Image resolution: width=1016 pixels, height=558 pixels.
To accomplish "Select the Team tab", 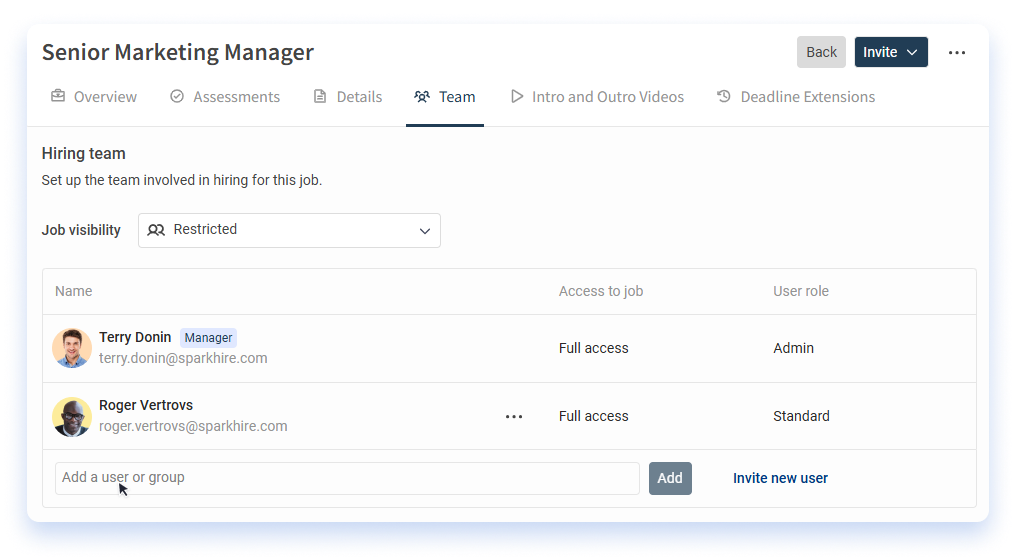I will click(x=444, y=97).
